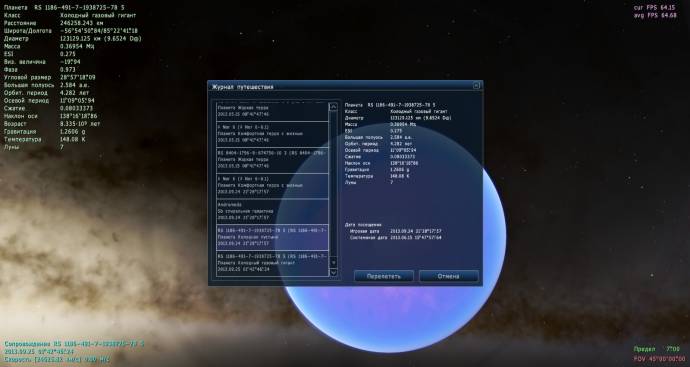Close the Журнал путешествия dialog
Viewport: 690px width, 367px height.
[476, 86]
